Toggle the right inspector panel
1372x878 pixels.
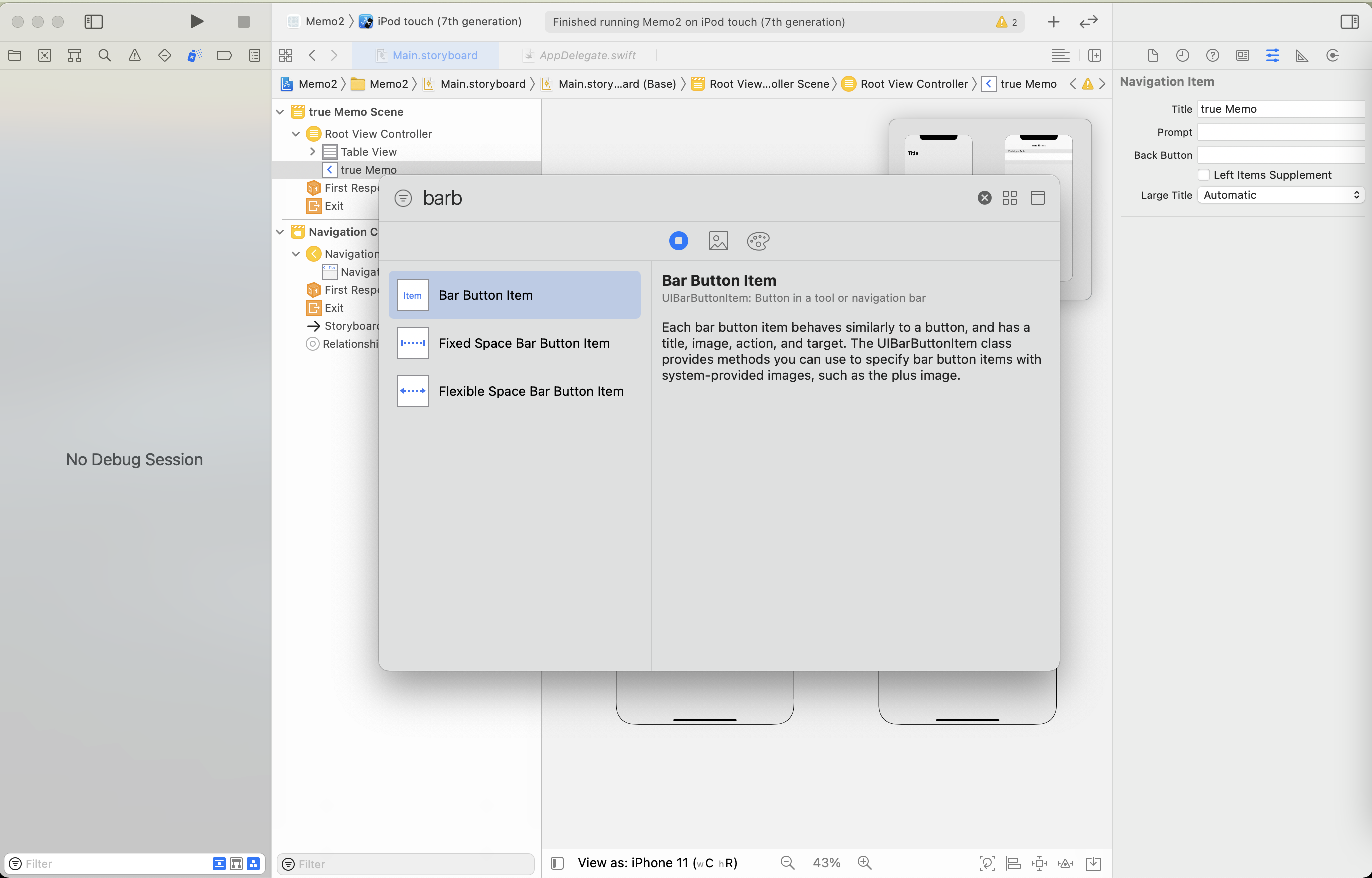tap(1349, 21)
